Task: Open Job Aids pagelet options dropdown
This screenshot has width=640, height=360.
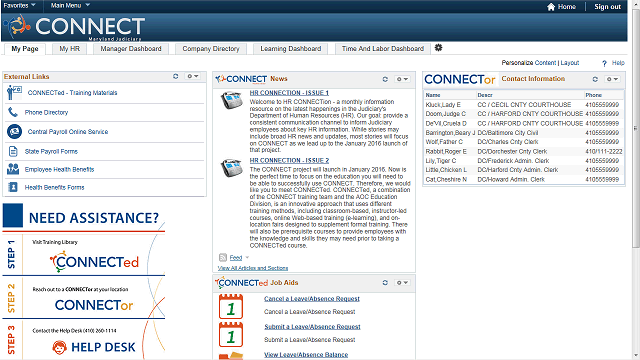Action: [x=402, y=282]
